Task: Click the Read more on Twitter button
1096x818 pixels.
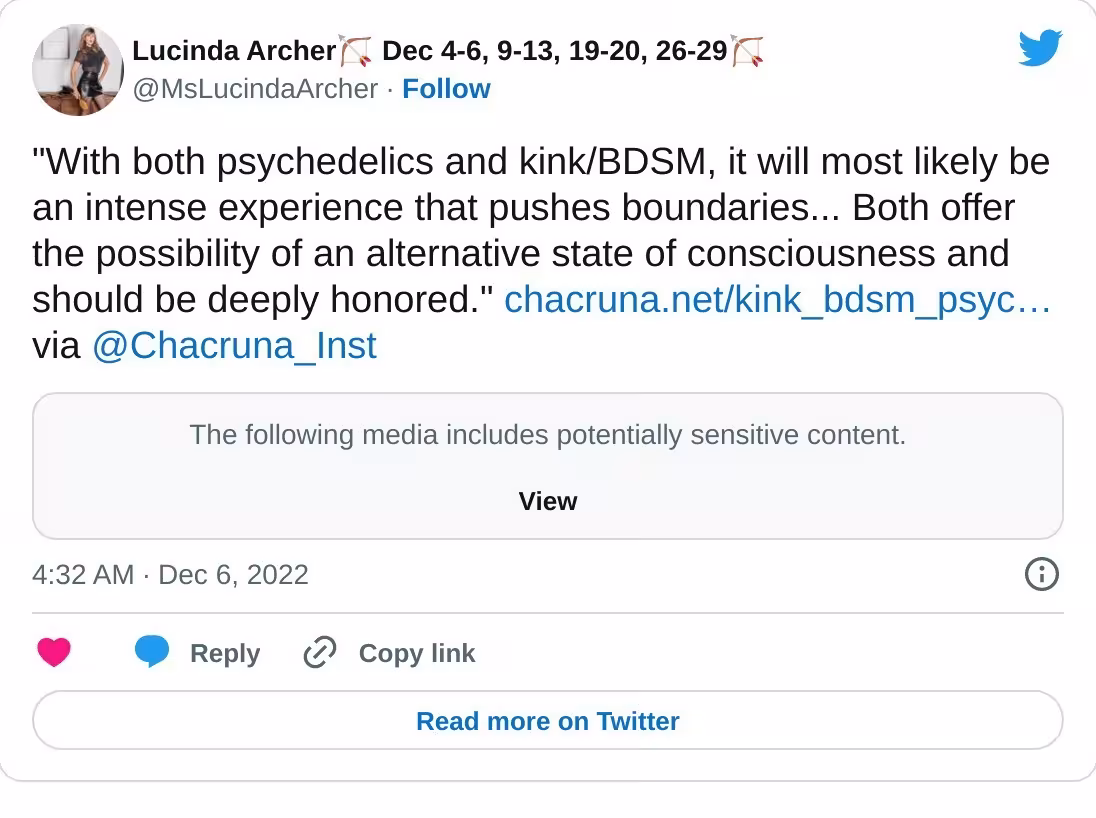Action: click(x=548, y=720)
